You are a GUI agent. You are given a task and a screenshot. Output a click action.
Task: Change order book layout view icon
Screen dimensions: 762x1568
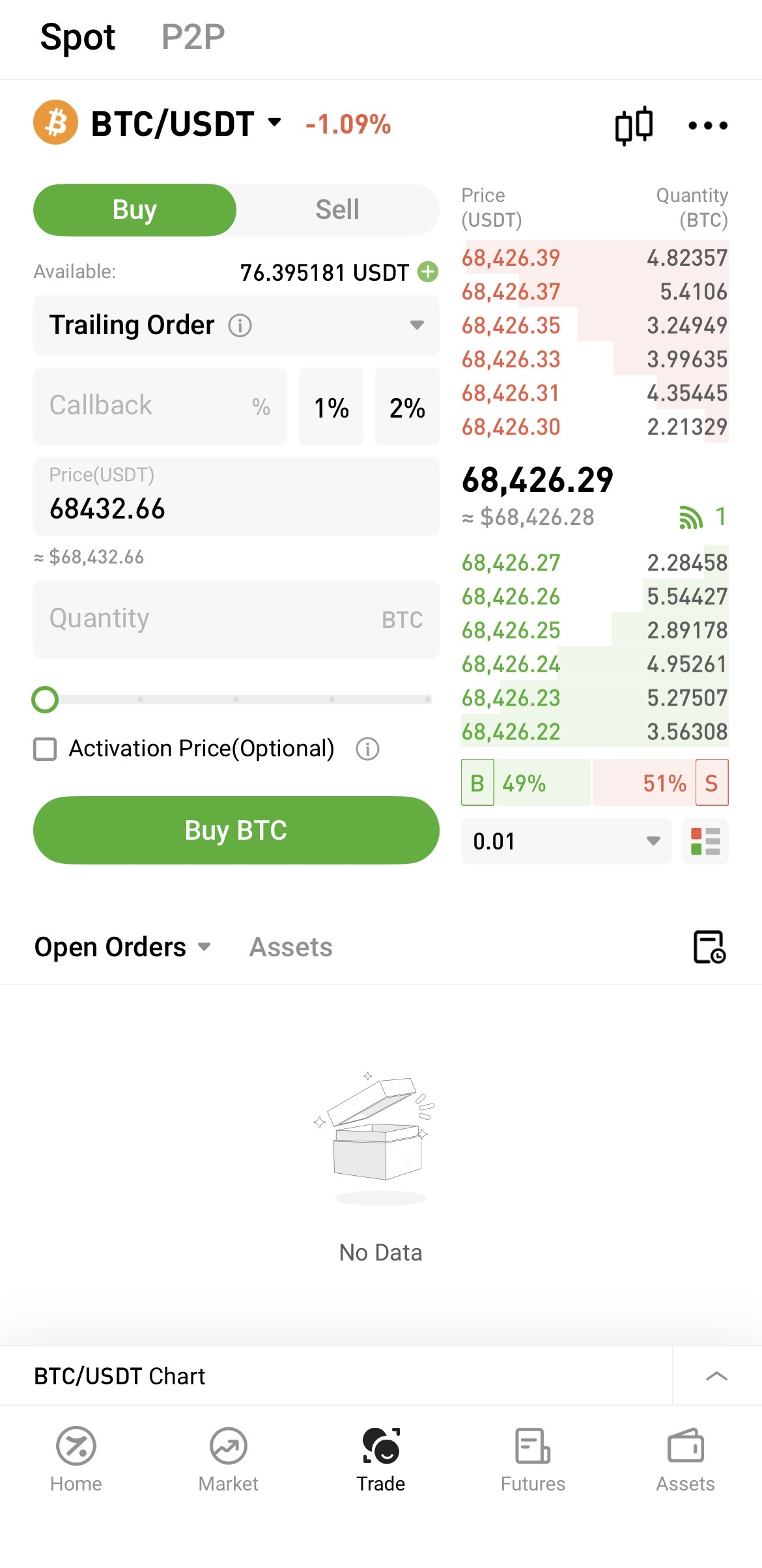705,841
